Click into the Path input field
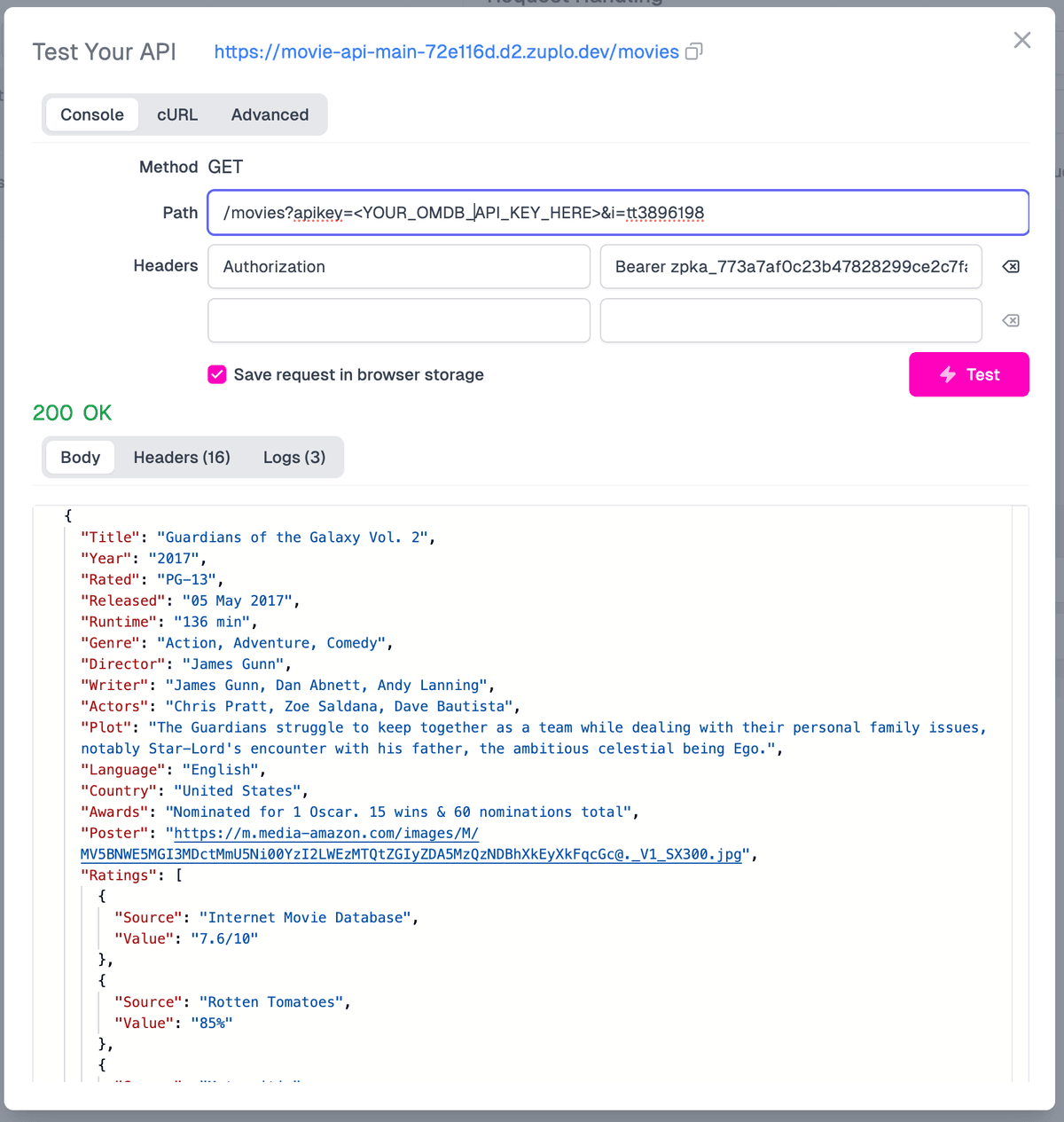This screenshot has width=1064, height=1122. tap(617, 213)
